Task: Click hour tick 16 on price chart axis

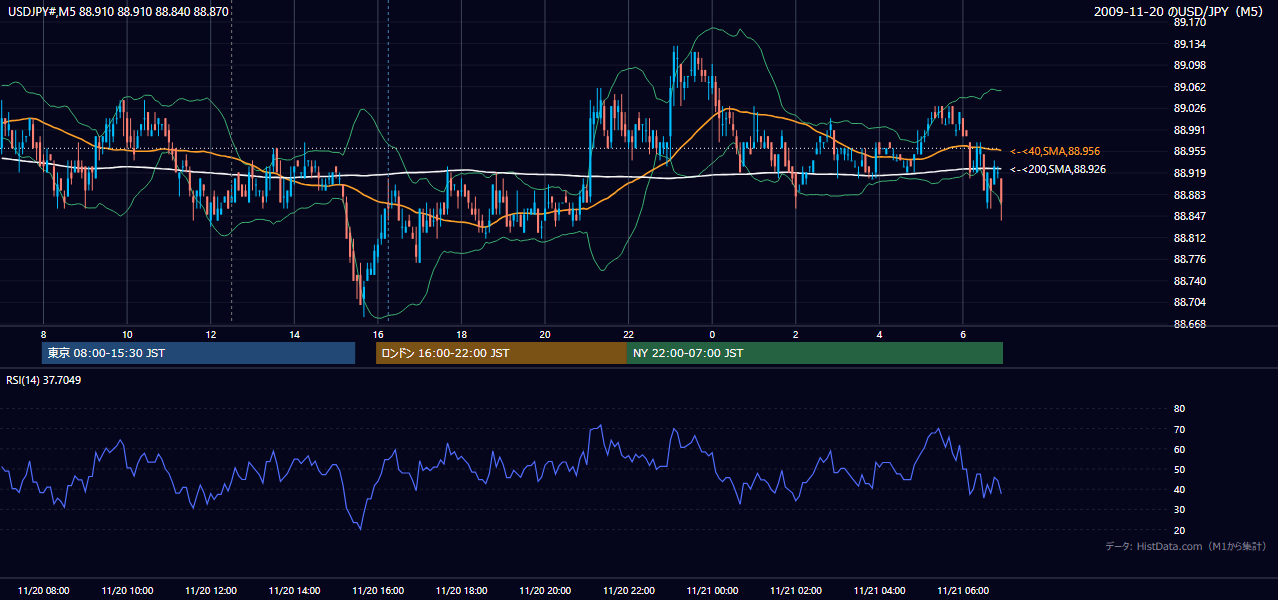Action: click(378, 334)
